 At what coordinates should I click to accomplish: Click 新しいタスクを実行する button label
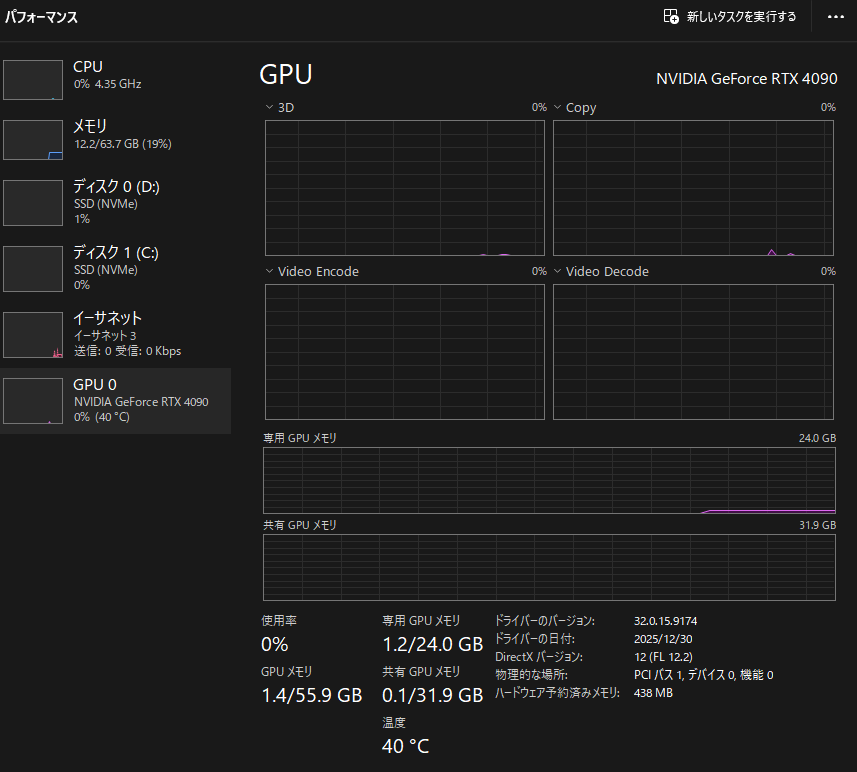coord(741,17)
